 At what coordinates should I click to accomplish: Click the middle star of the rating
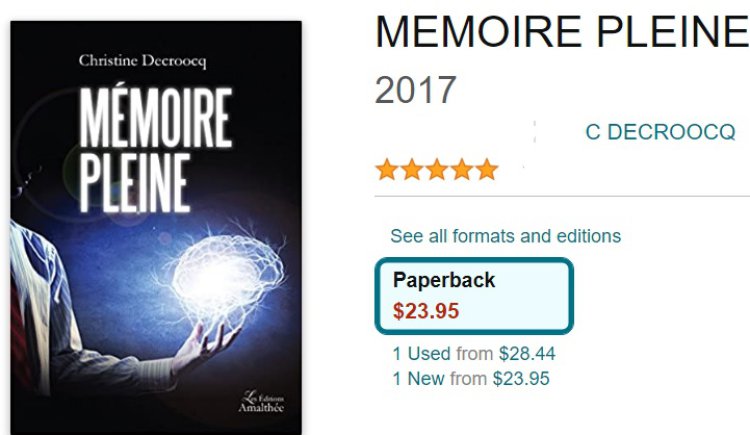coord(437,170)
